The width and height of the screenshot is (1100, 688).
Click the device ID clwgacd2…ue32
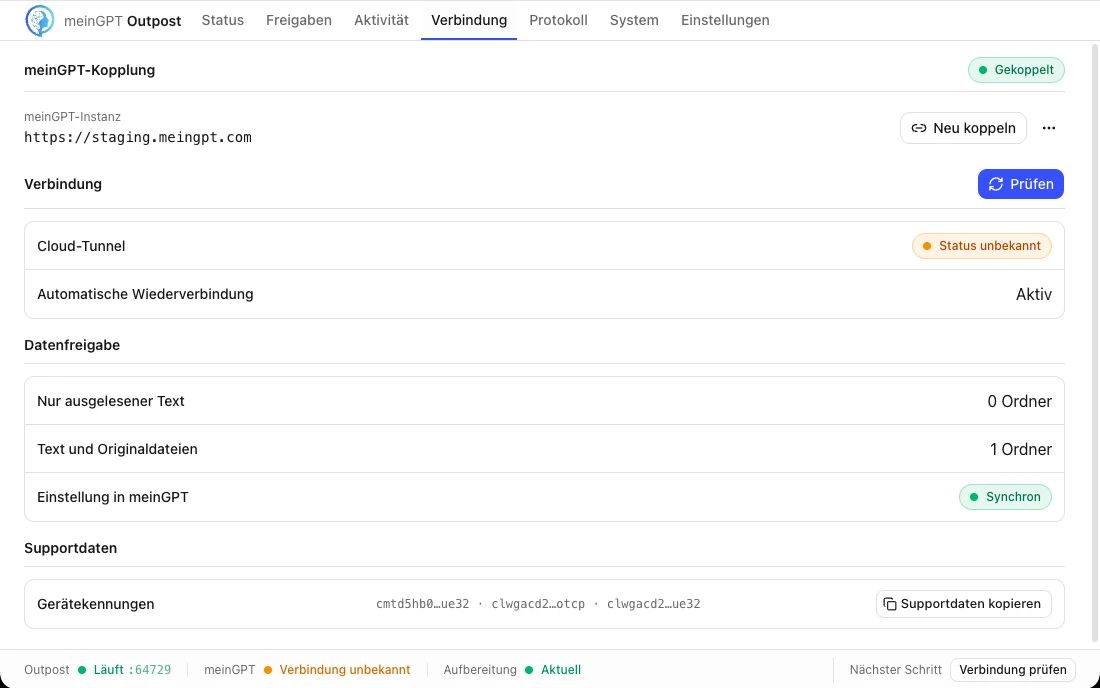pos(653,604)
